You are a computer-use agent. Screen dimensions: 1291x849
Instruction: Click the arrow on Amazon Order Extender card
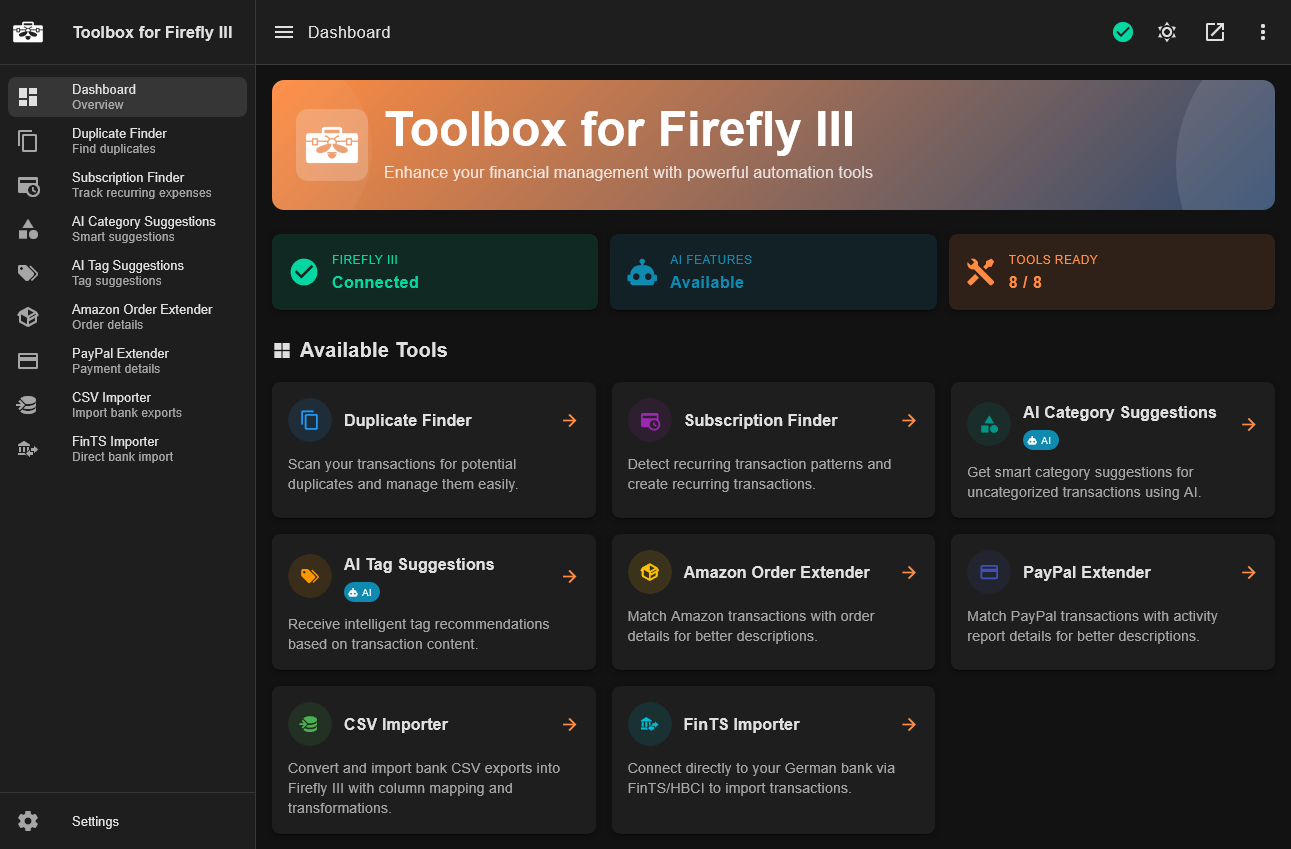[x=909, y=572]
